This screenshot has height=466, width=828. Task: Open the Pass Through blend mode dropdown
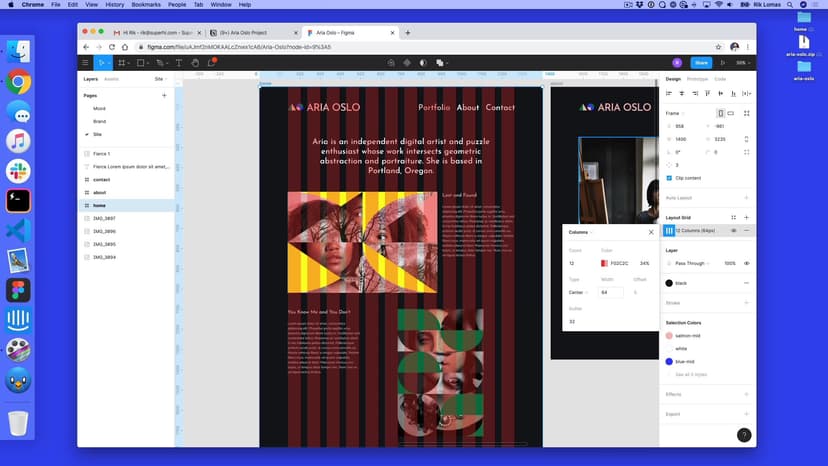pos(692,263)
